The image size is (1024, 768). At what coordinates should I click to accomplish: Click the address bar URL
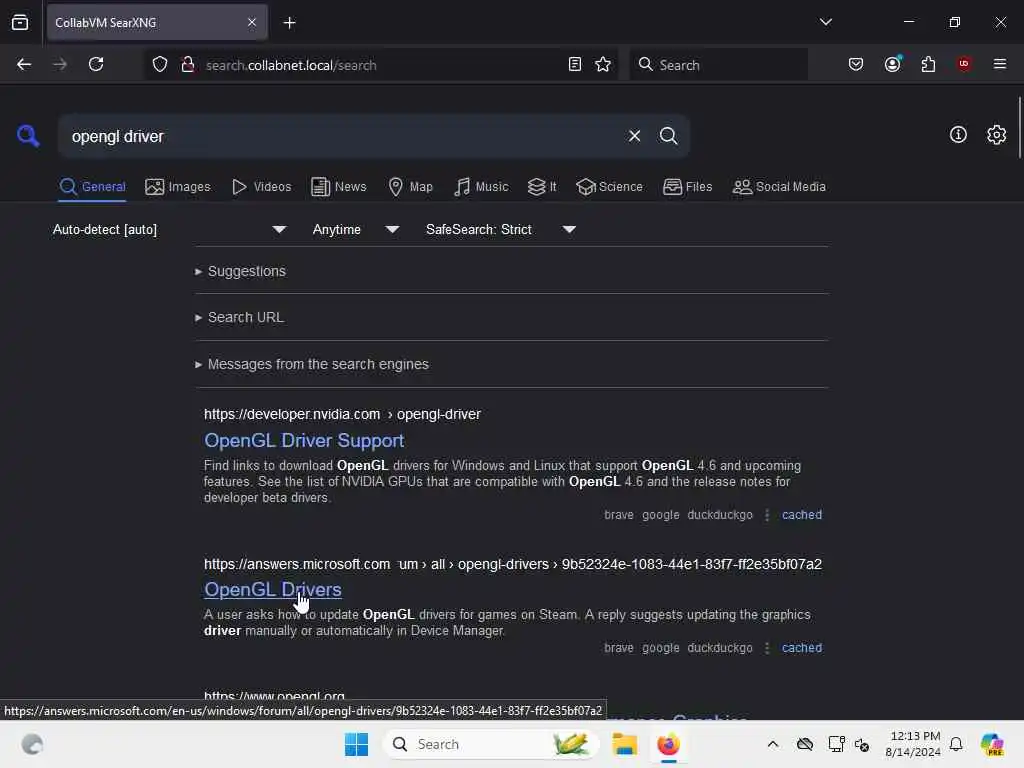[x=291, y=65]
